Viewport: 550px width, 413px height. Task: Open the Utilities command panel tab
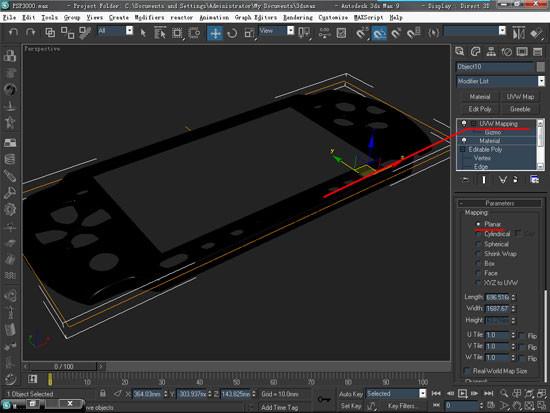tap(537, 52)
